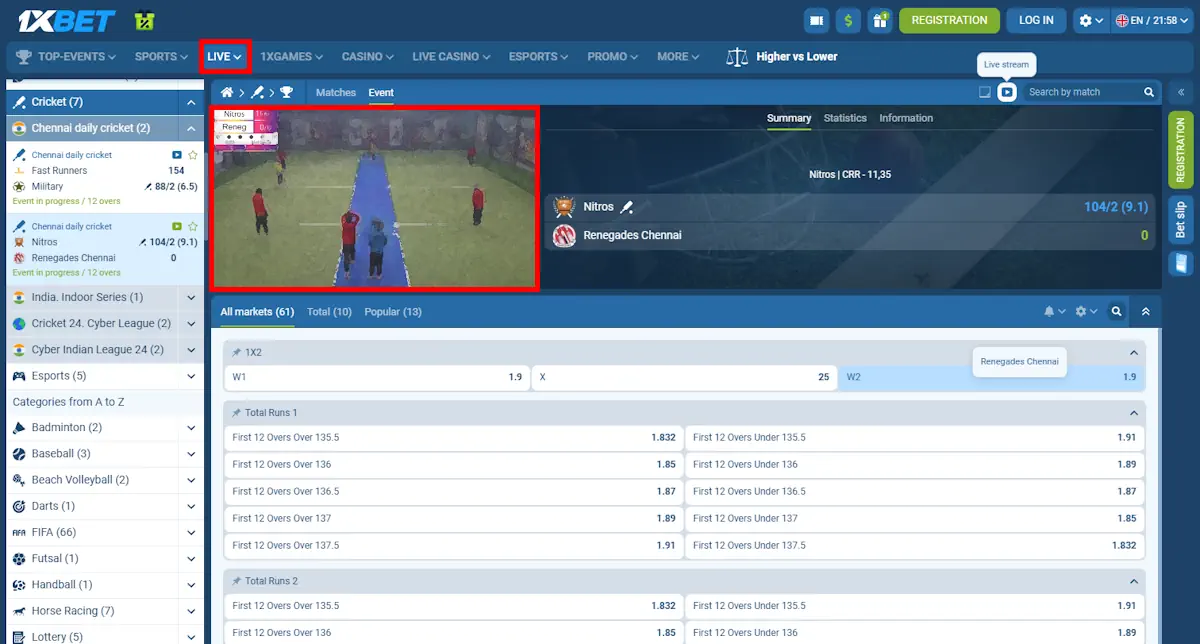
Task: Open the LIVE menu in navigation bar
Action: [224, 57]
